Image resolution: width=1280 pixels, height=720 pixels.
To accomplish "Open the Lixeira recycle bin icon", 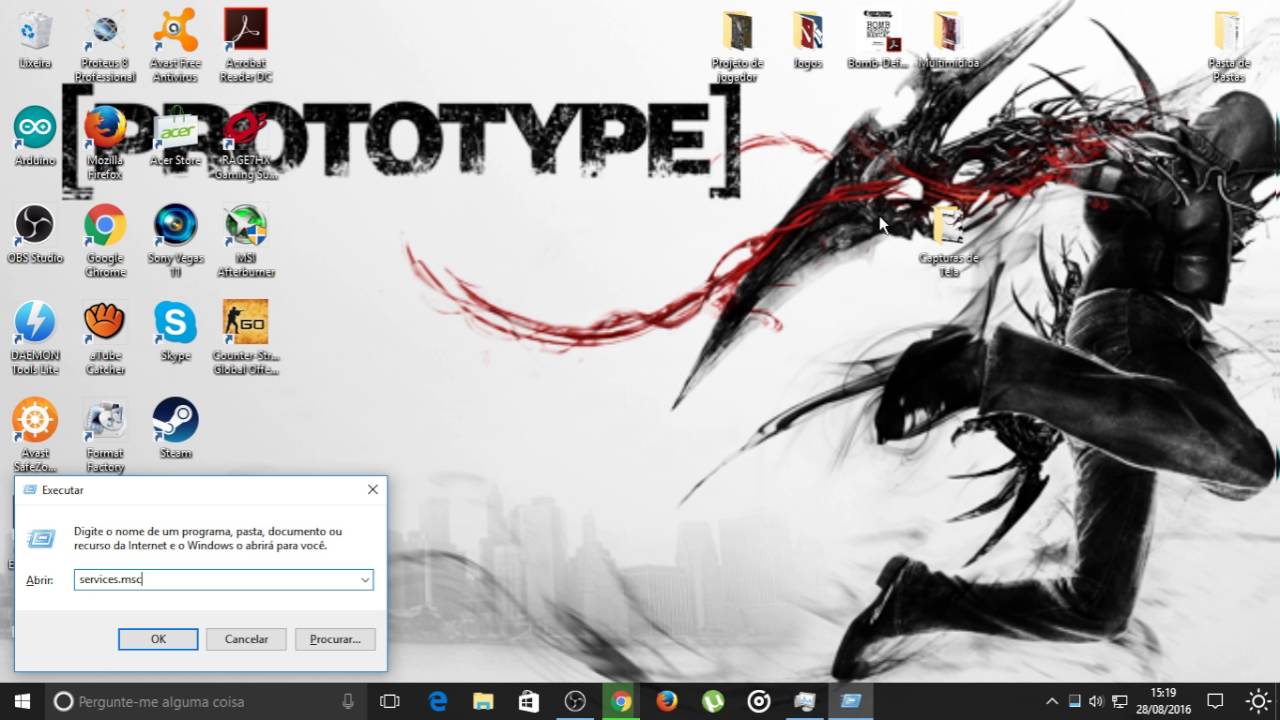I will (35, 39).
